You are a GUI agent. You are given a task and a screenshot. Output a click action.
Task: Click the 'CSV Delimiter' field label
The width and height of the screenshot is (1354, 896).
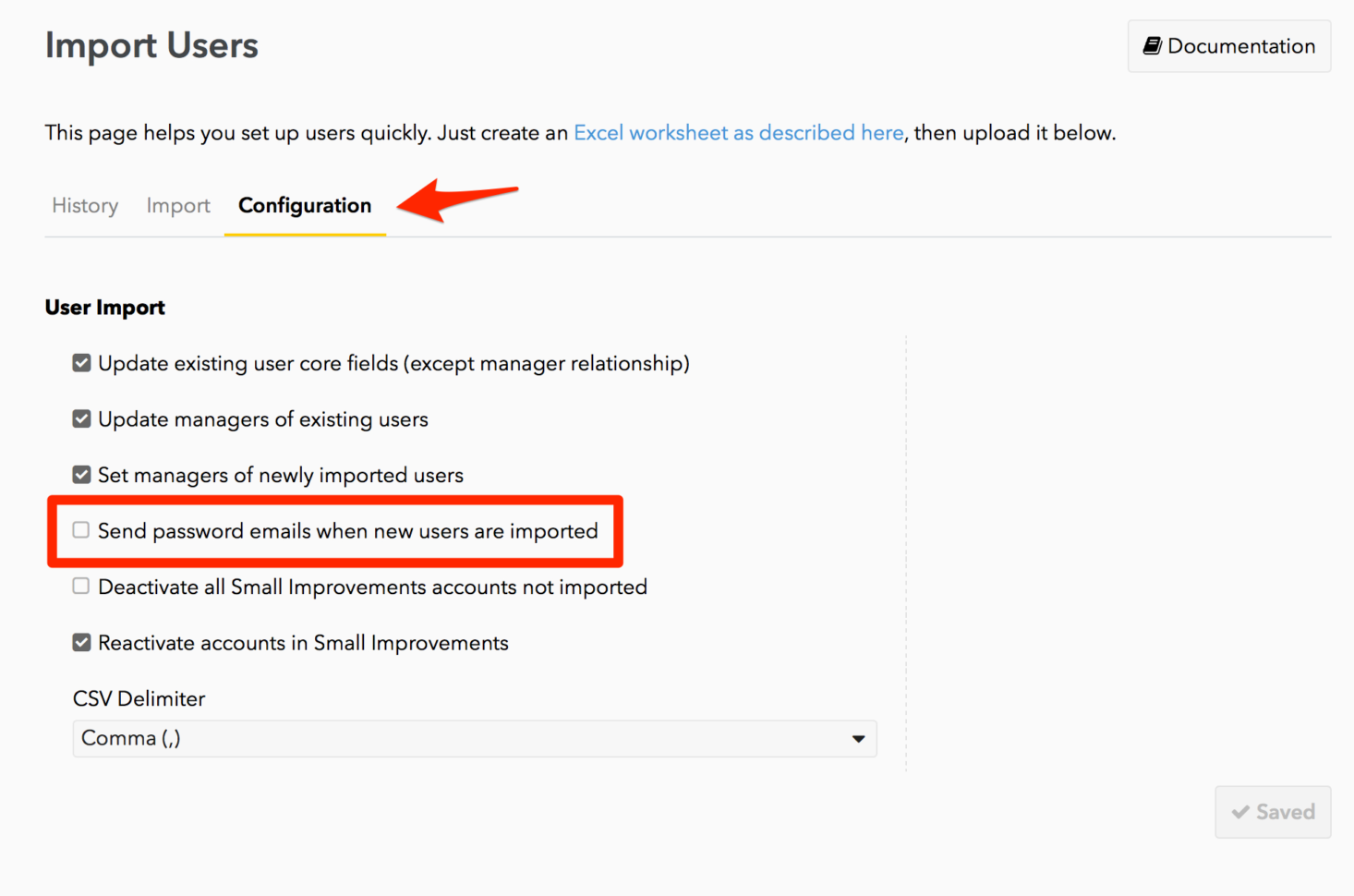139,699
